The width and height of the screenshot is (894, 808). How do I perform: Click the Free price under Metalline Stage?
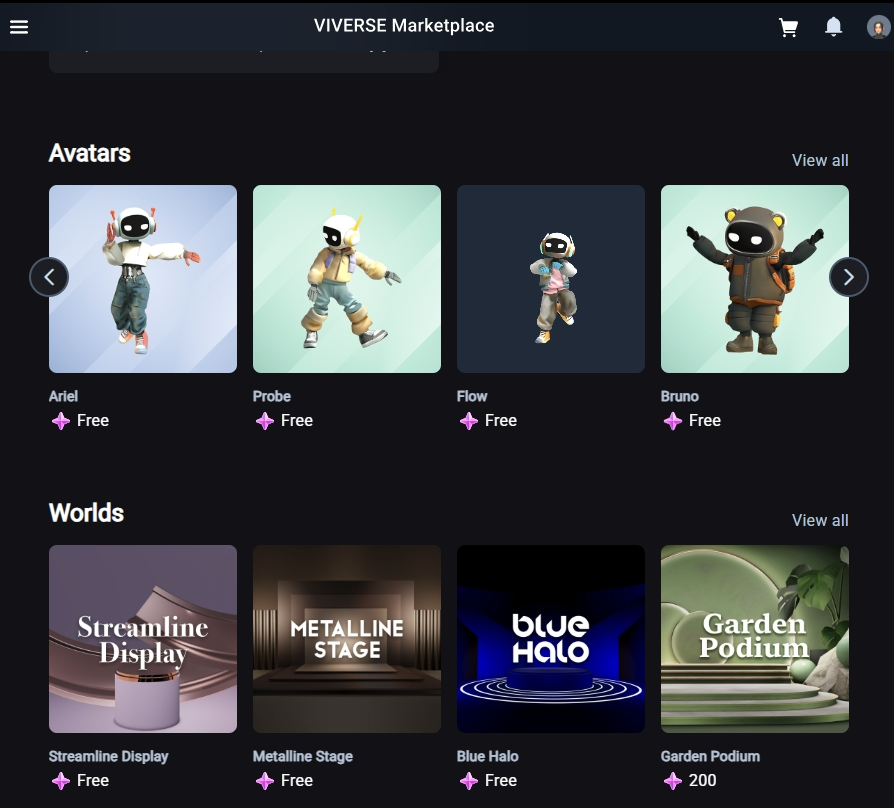[x=297, y=781]
